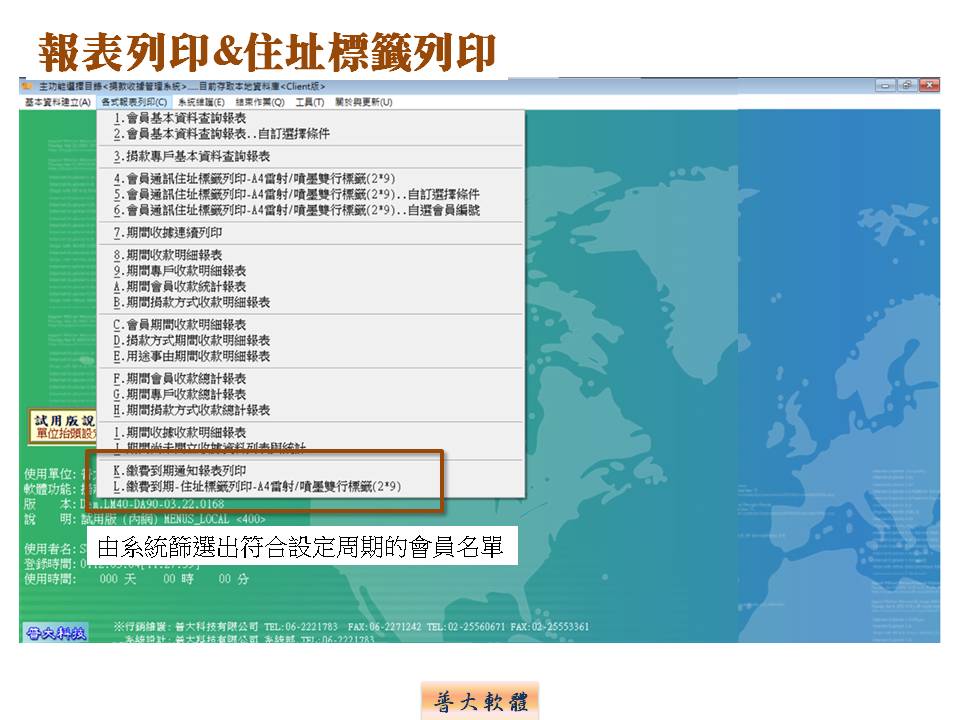Select E.用途事由期間收款明細報表
This screenshot has height=720, width=960.
point(310,356)
